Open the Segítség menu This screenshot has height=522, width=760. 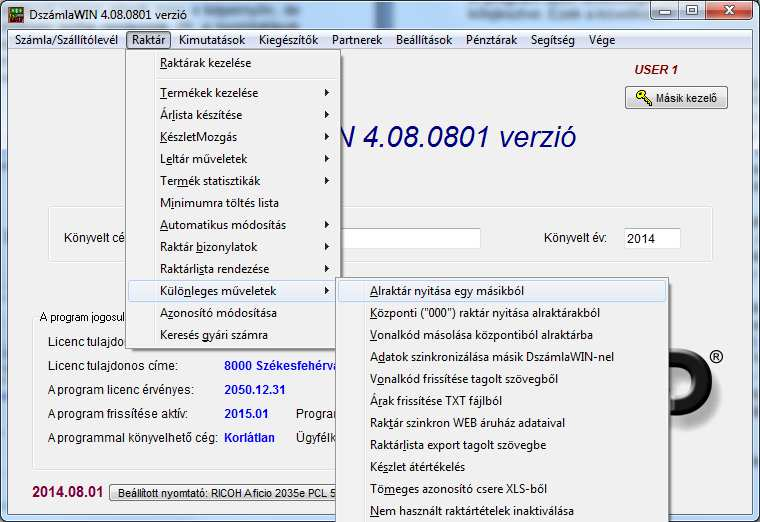coord(553,40)
